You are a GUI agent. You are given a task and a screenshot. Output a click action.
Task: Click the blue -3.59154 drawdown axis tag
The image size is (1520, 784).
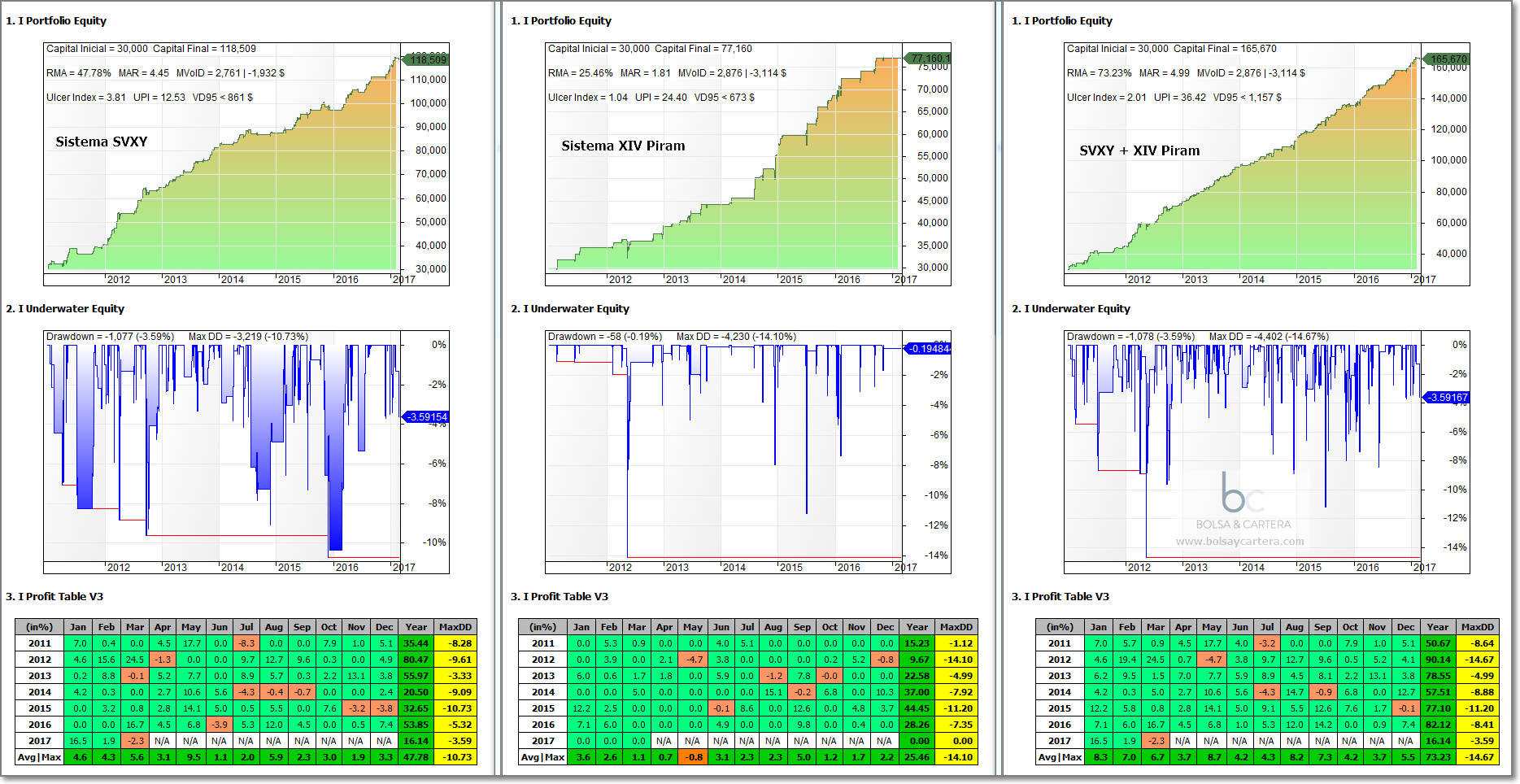point(426,417)
